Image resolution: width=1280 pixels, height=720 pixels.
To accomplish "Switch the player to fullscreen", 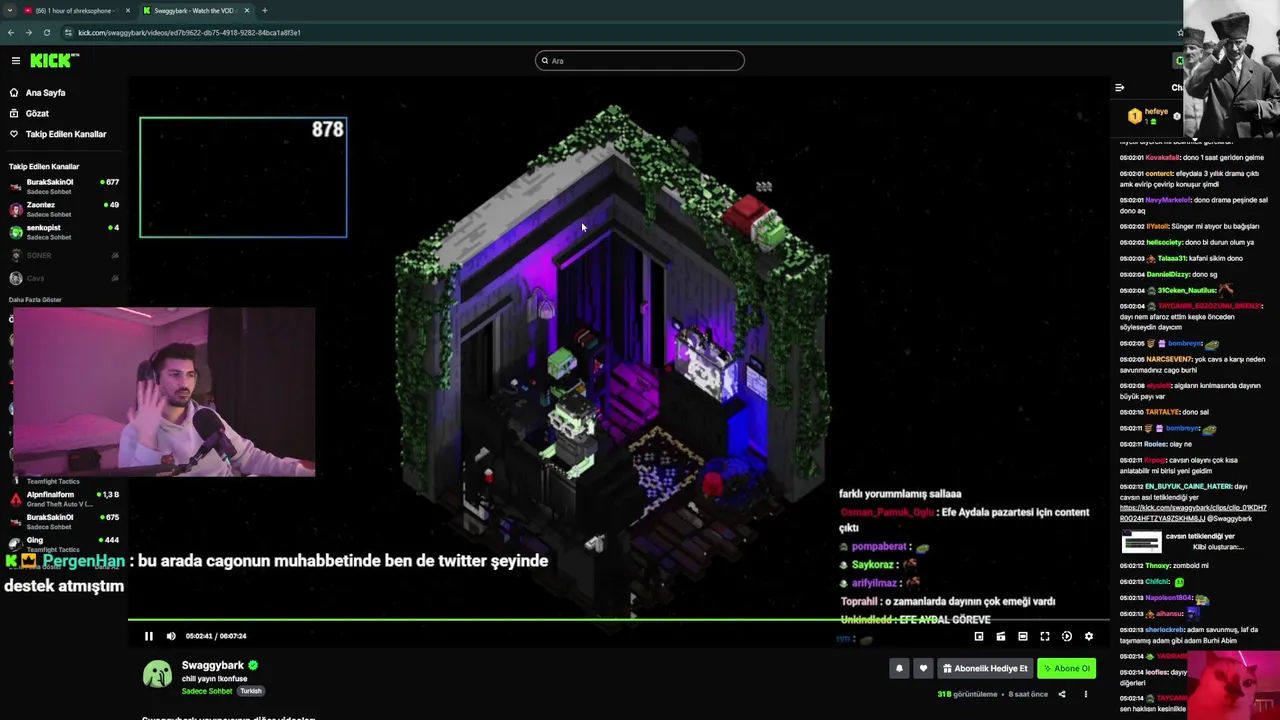I will 1045,636.
